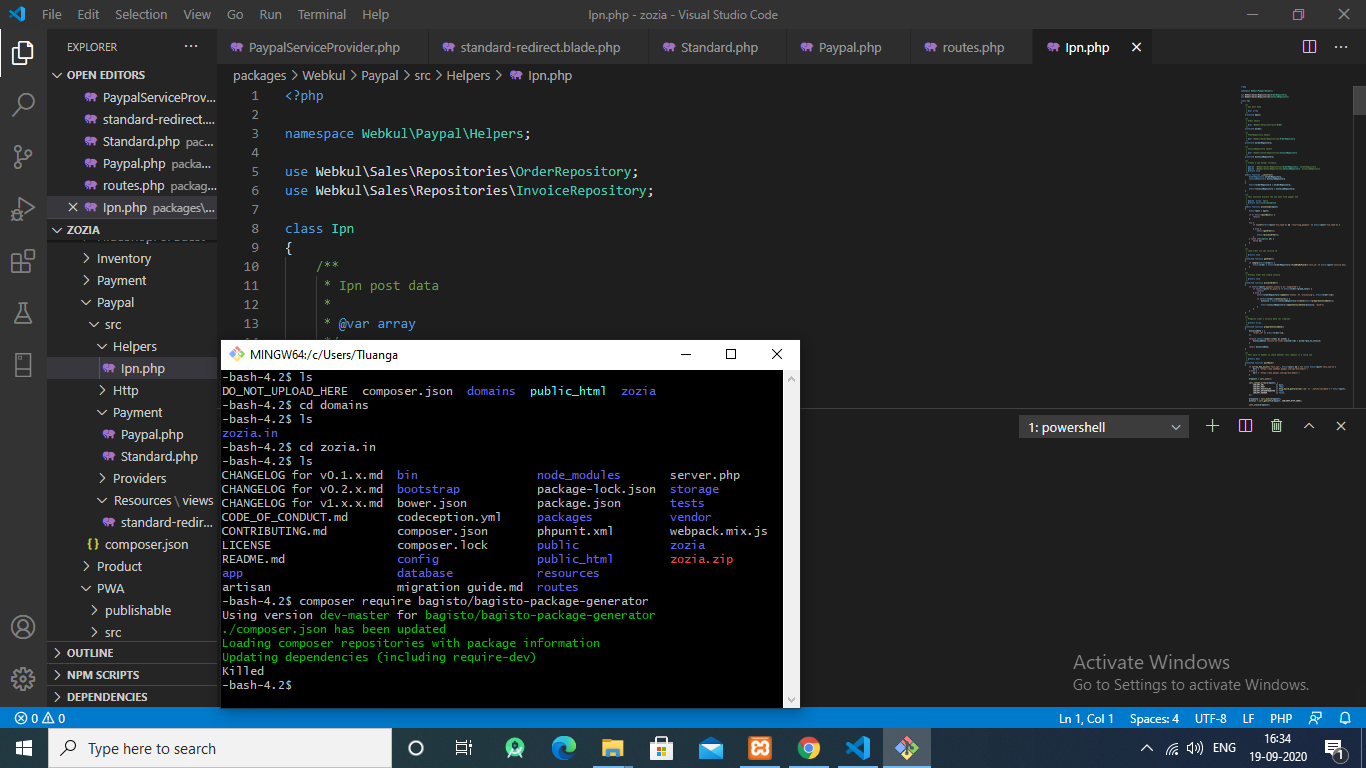Select the terminal dropdown '1: powershell'

(1103, 427)
